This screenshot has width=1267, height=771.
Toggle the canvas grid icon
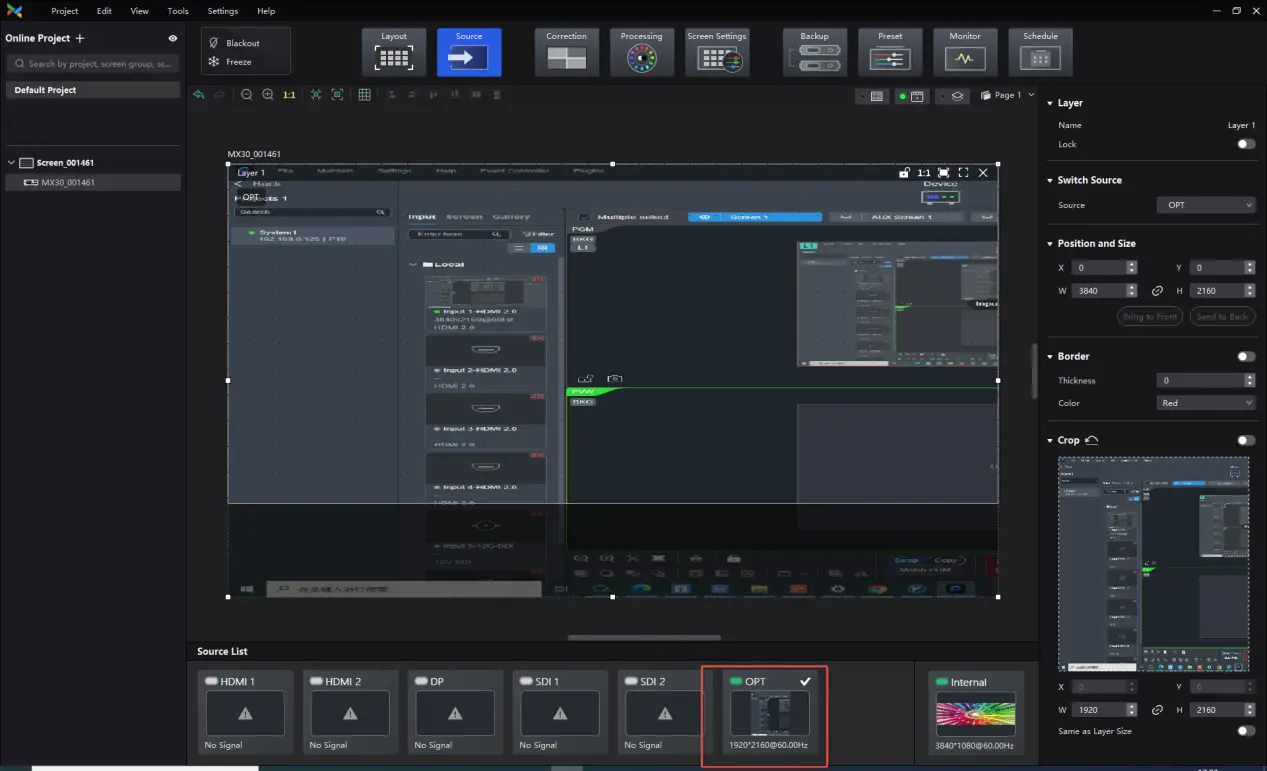365,95
